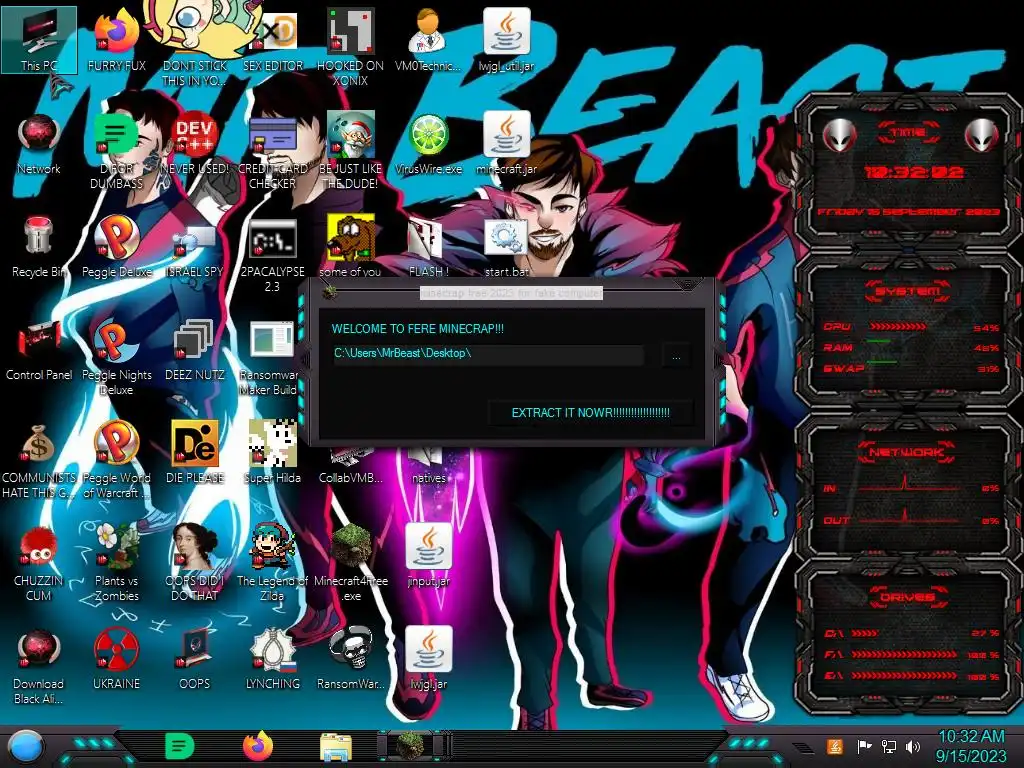Image resolution: width=1024 pixels, height=768 pixels.
Task: Launch Peggle World of Warcraft shortcut
Action: [116, 460]
